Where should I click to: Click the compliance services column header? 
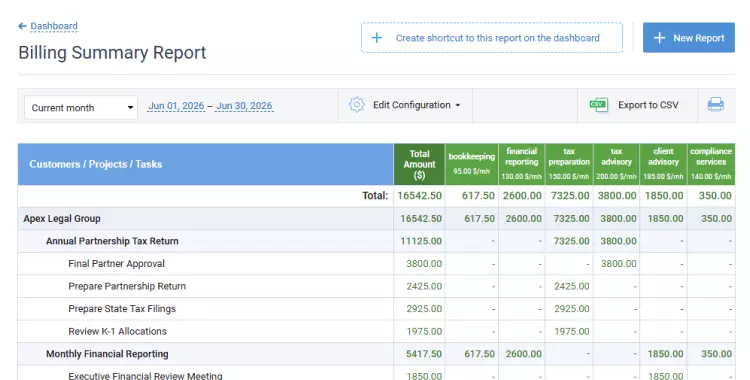711,164
